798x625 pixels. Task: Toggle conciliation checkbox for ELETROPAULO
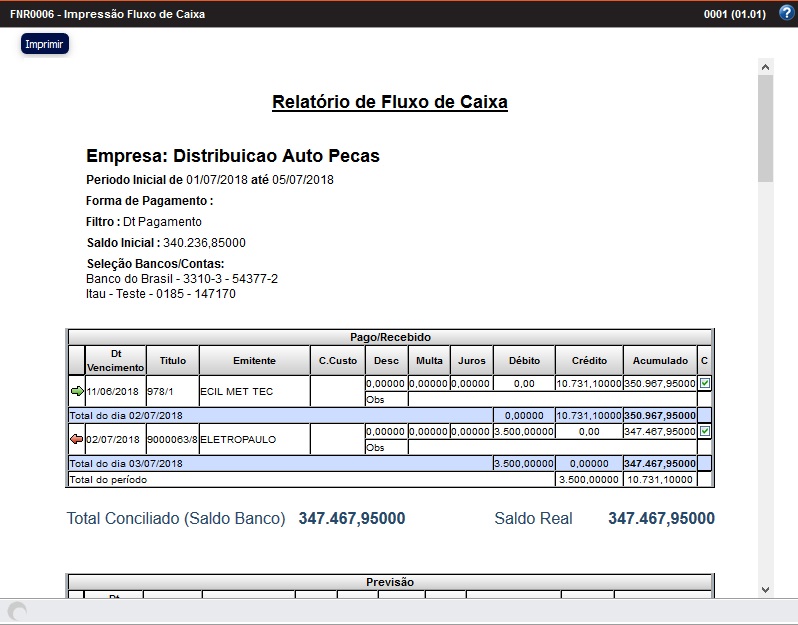(705, 431)
